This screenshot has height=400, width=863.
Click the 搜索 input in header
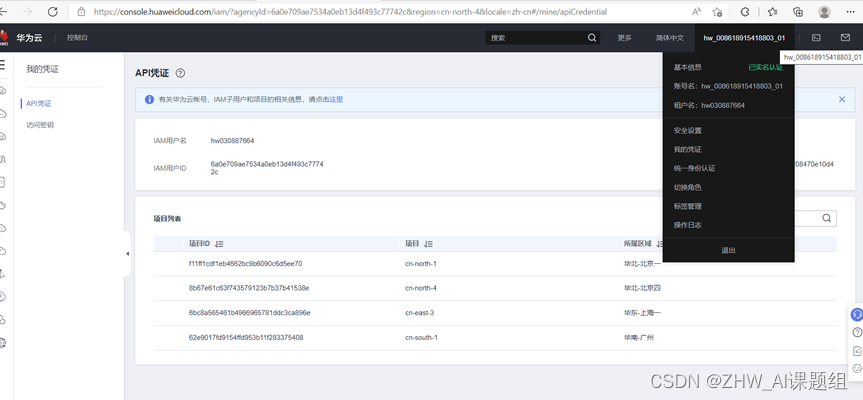click(536, 38)
